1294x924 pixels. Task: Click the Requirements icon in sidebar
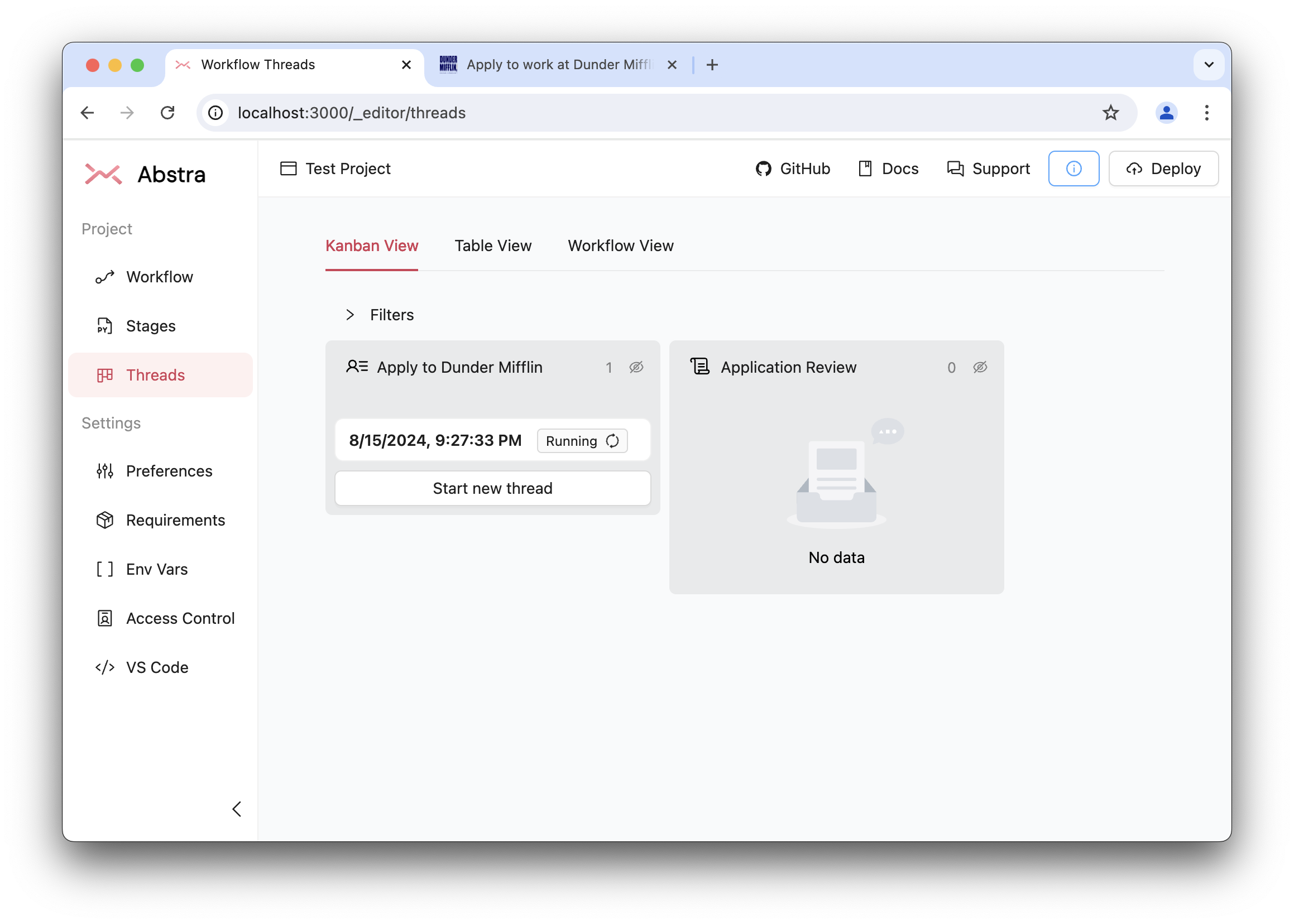(105, 519)
